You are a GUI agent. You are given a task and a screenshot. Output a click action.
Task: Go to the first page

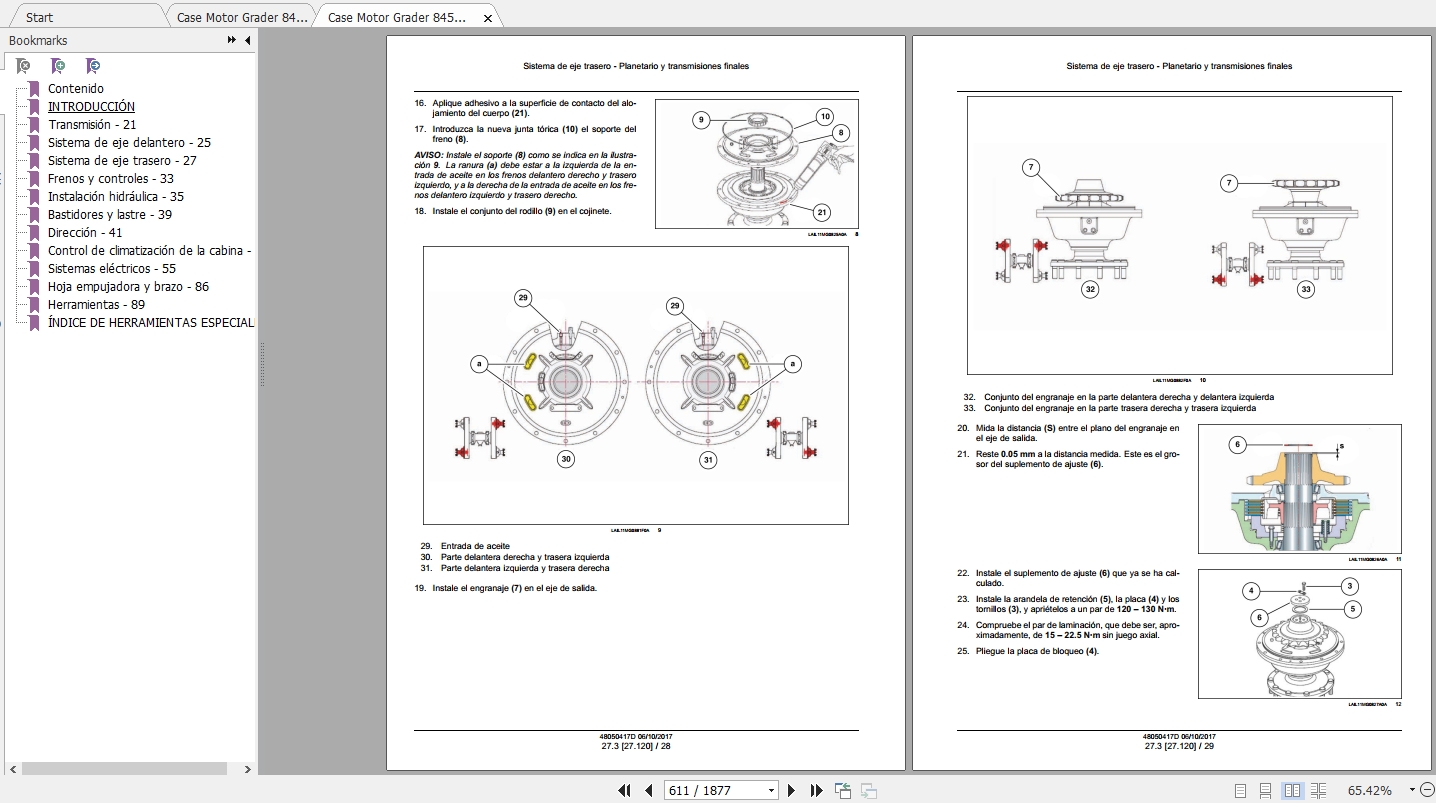(624, 790)
